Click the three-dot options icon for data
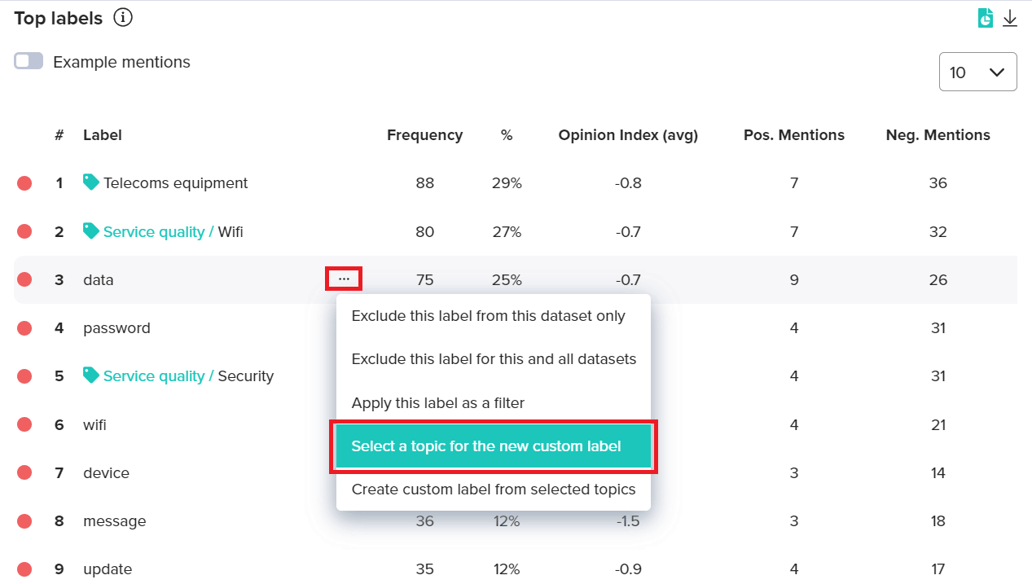This screenshot has width=1032, height=584. (x=344, y=279)
